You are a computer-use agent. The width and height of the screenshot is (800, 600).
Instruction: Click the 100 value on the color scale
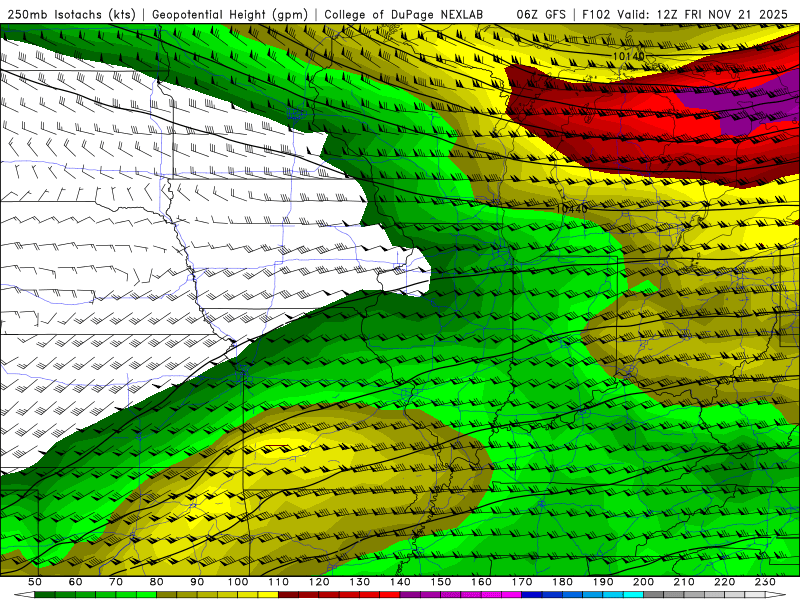(x=238, y=582)
